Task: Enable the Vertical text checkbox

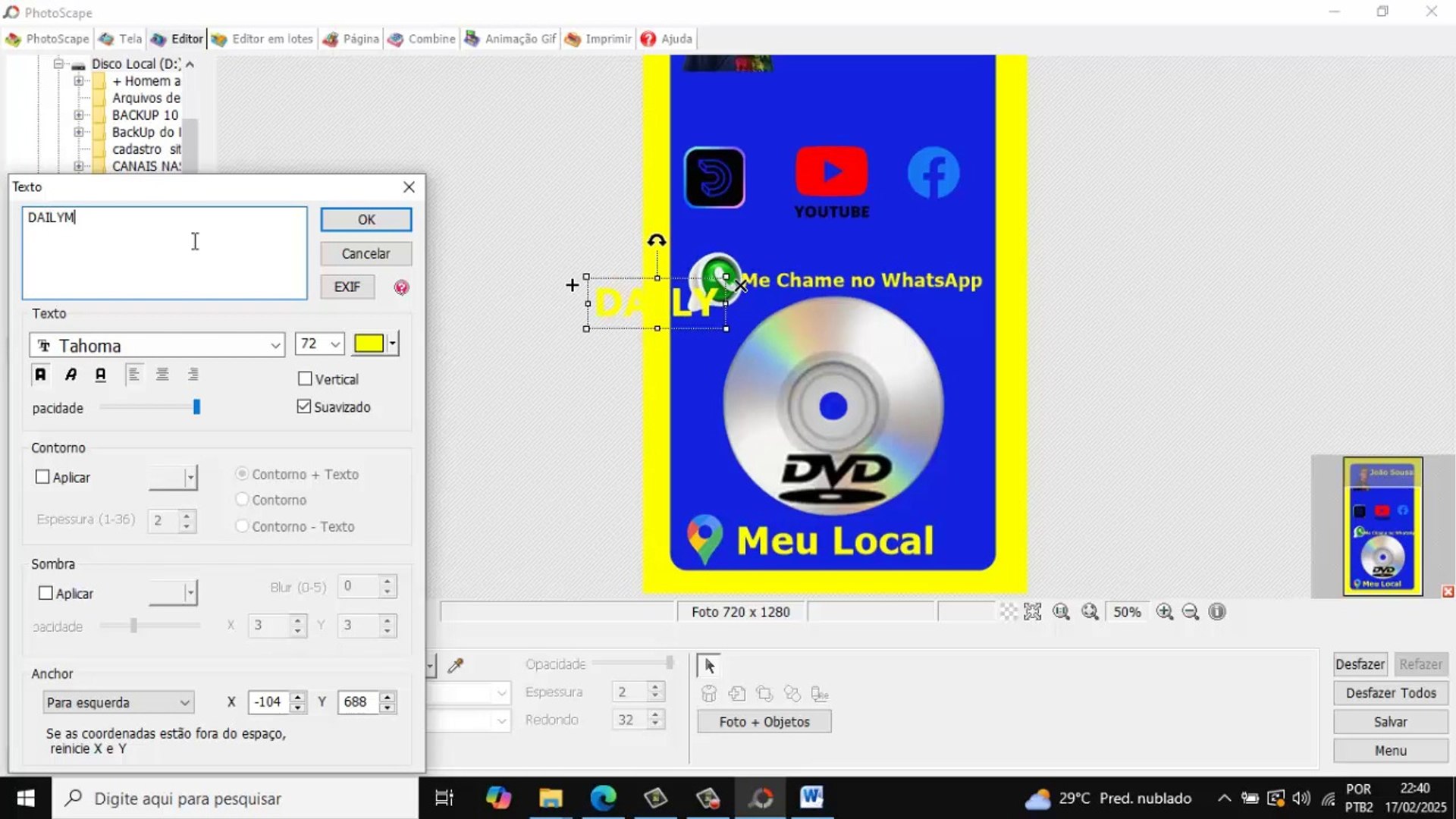Action: (306, 378)
